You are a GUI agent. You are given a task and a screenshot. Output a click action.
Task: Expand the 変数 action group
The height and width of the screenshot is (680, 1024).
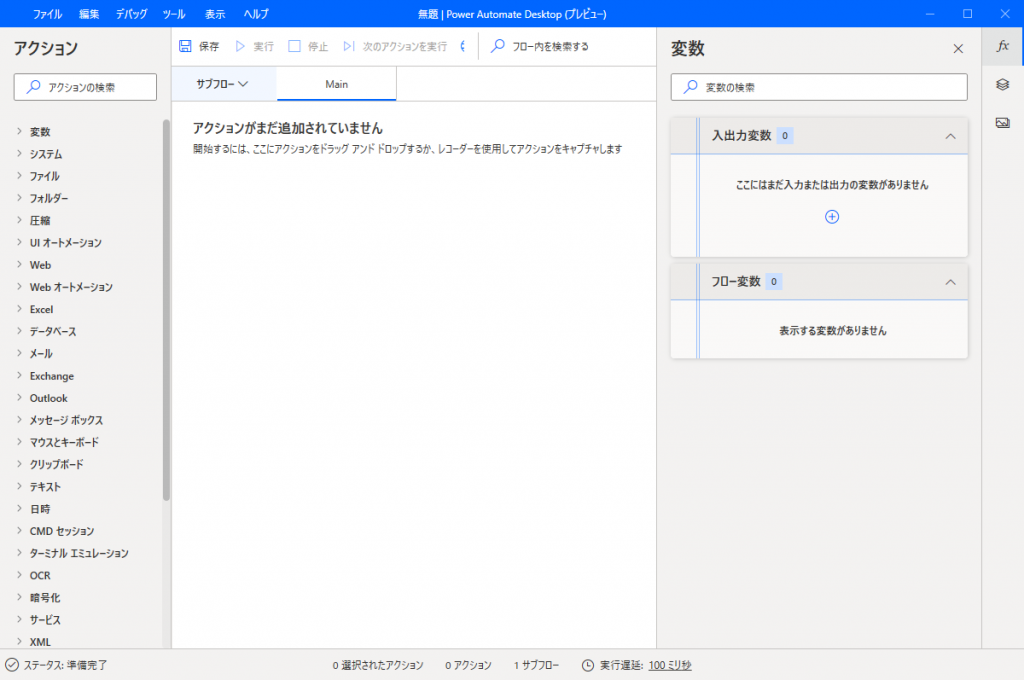tap(20, 131)
